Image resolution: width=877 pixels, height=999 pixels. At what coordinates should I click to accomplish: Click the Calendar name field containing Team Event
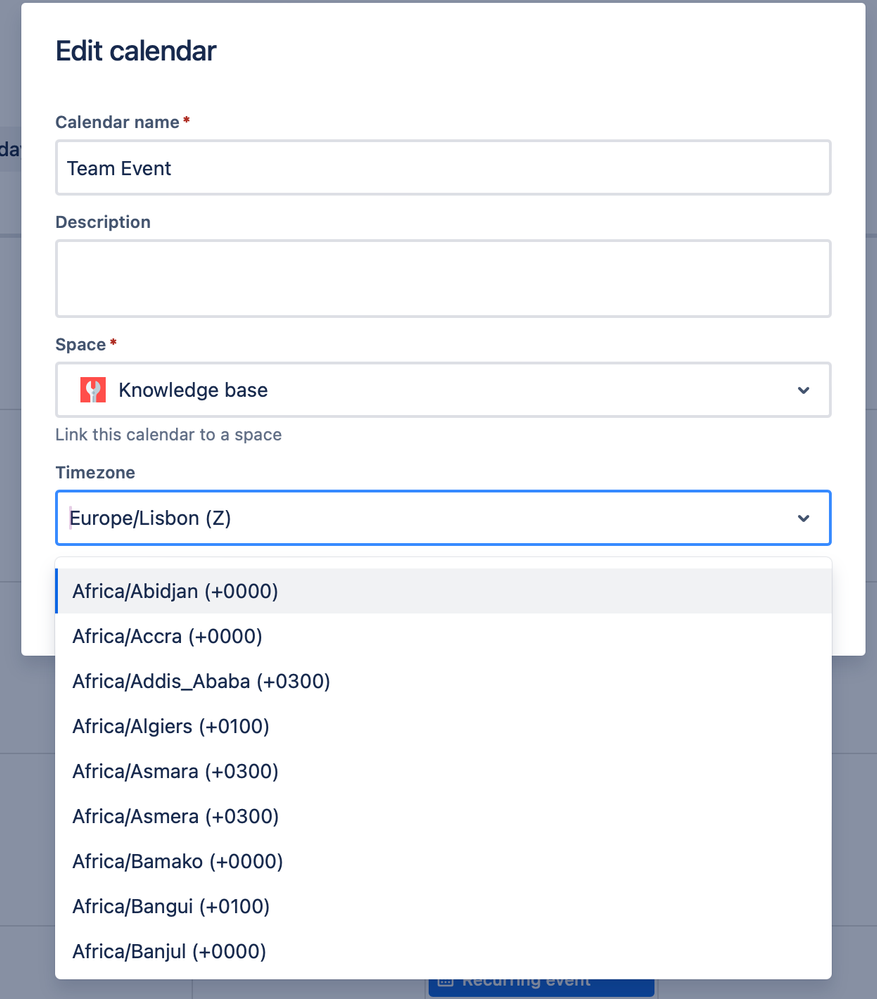pos(443,168)
